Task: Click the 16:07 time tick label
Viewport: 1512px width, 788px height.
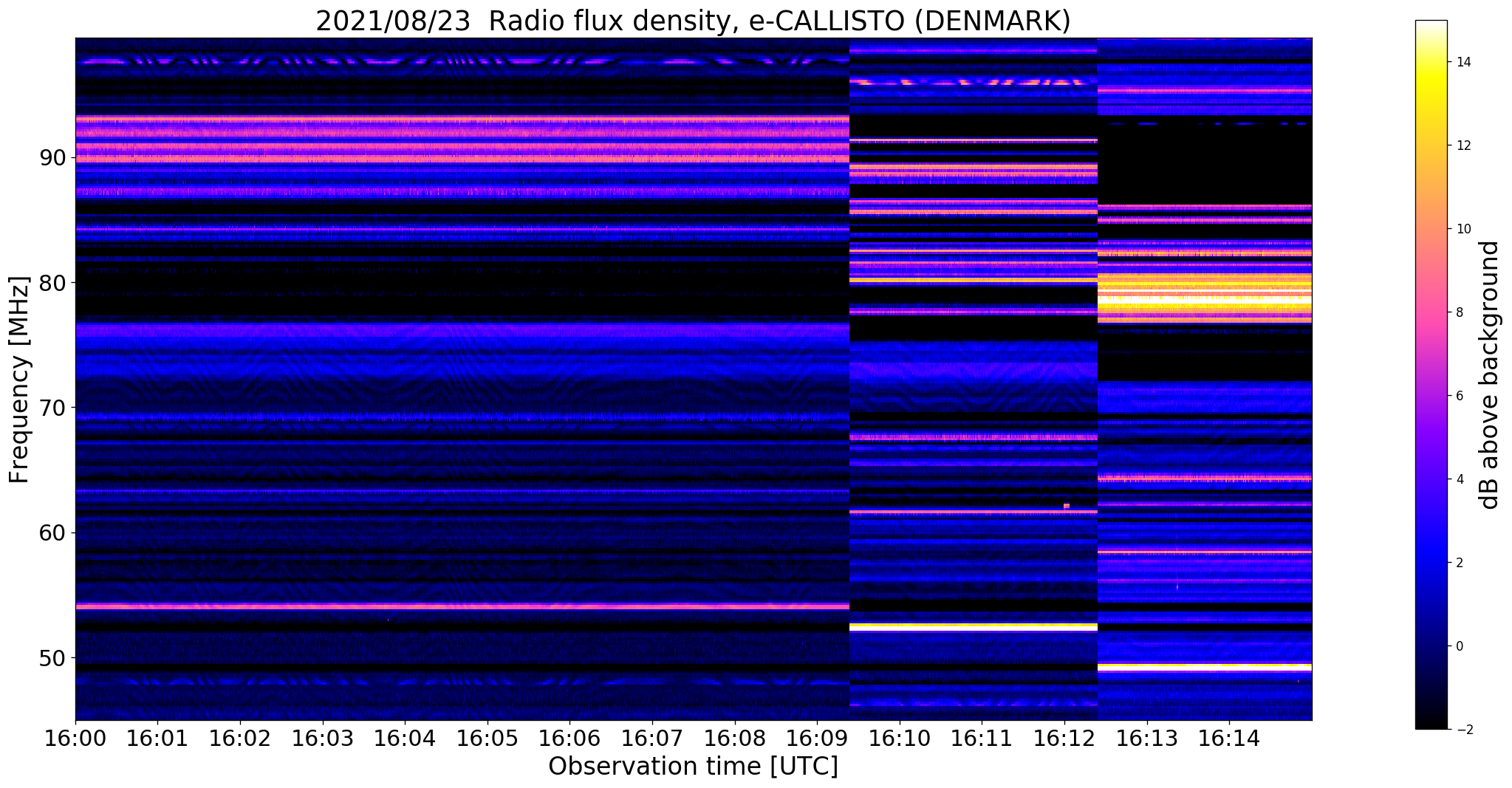Action: click(652, 738)
